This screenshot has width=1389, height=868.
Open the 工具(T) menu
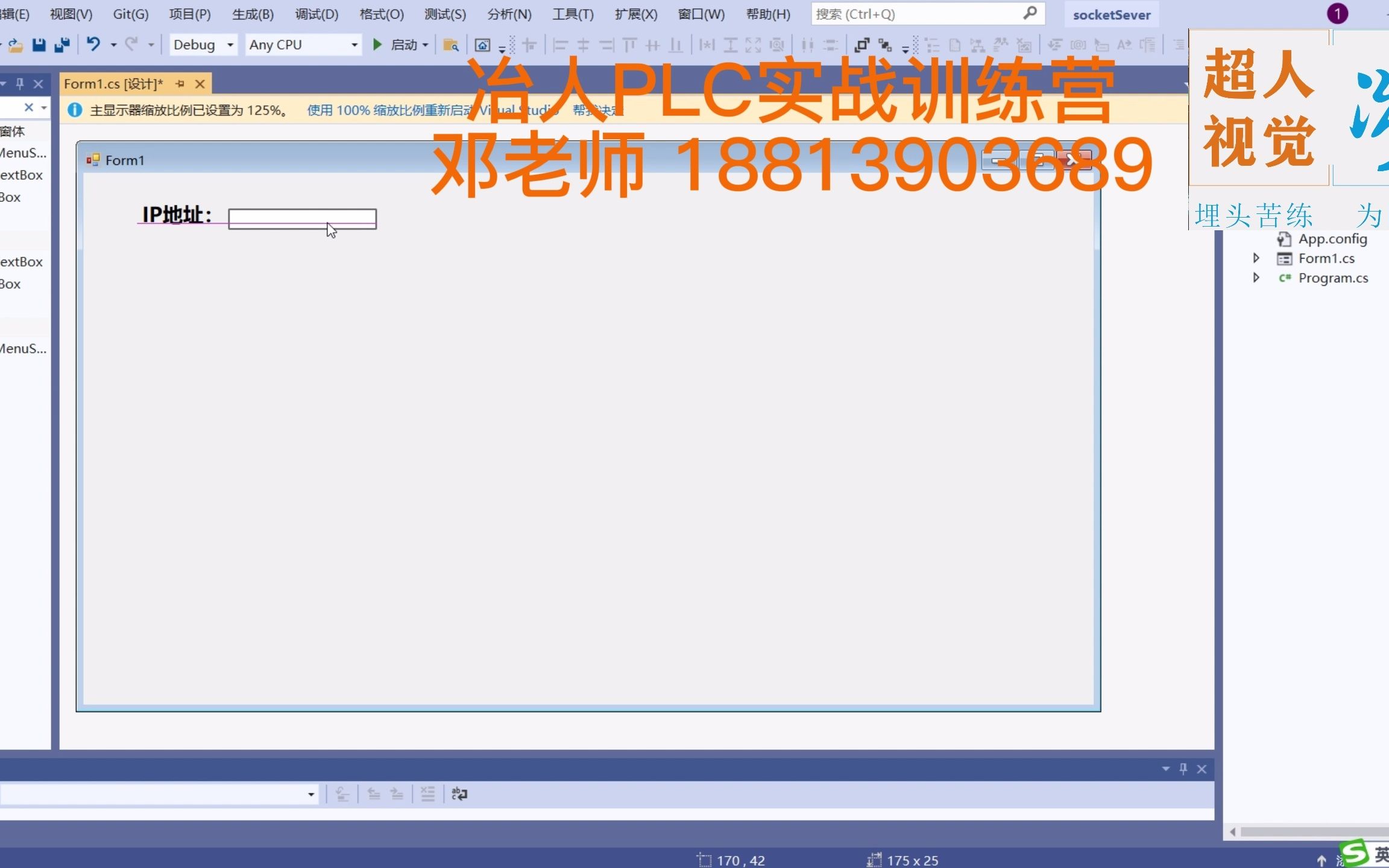tap(572, 13)
